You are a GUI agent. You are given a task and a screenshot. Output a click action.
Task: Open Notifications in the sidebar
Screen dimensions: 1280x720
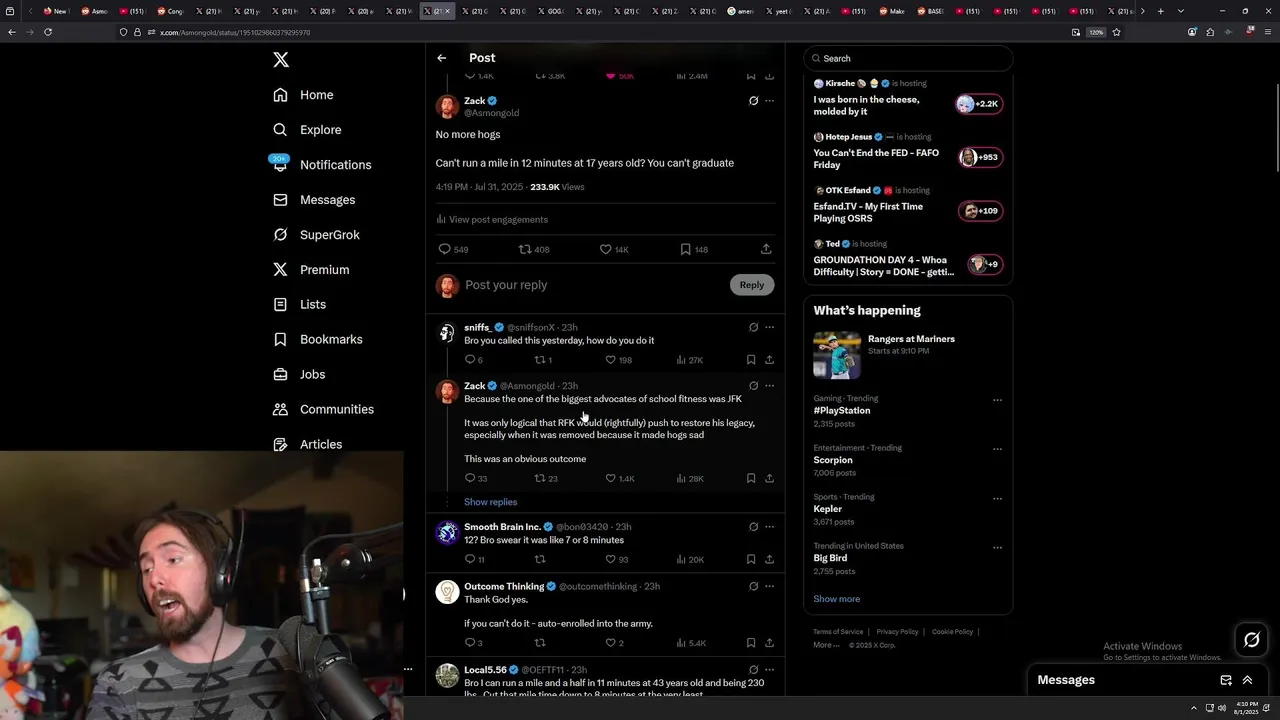coord(322,165)
